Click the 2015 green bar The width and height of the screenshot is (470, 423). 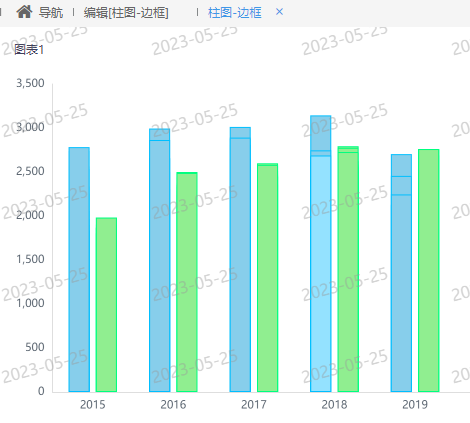(x=106, y=305)
